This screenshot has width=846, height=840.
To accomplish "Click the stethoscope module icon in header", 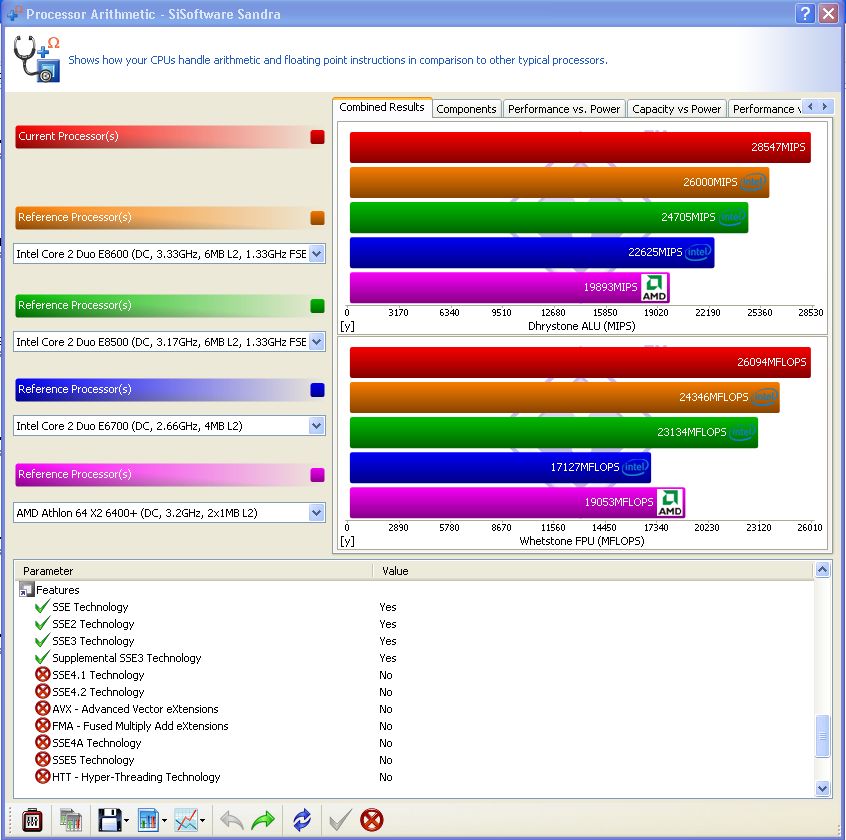I will 37,59.
